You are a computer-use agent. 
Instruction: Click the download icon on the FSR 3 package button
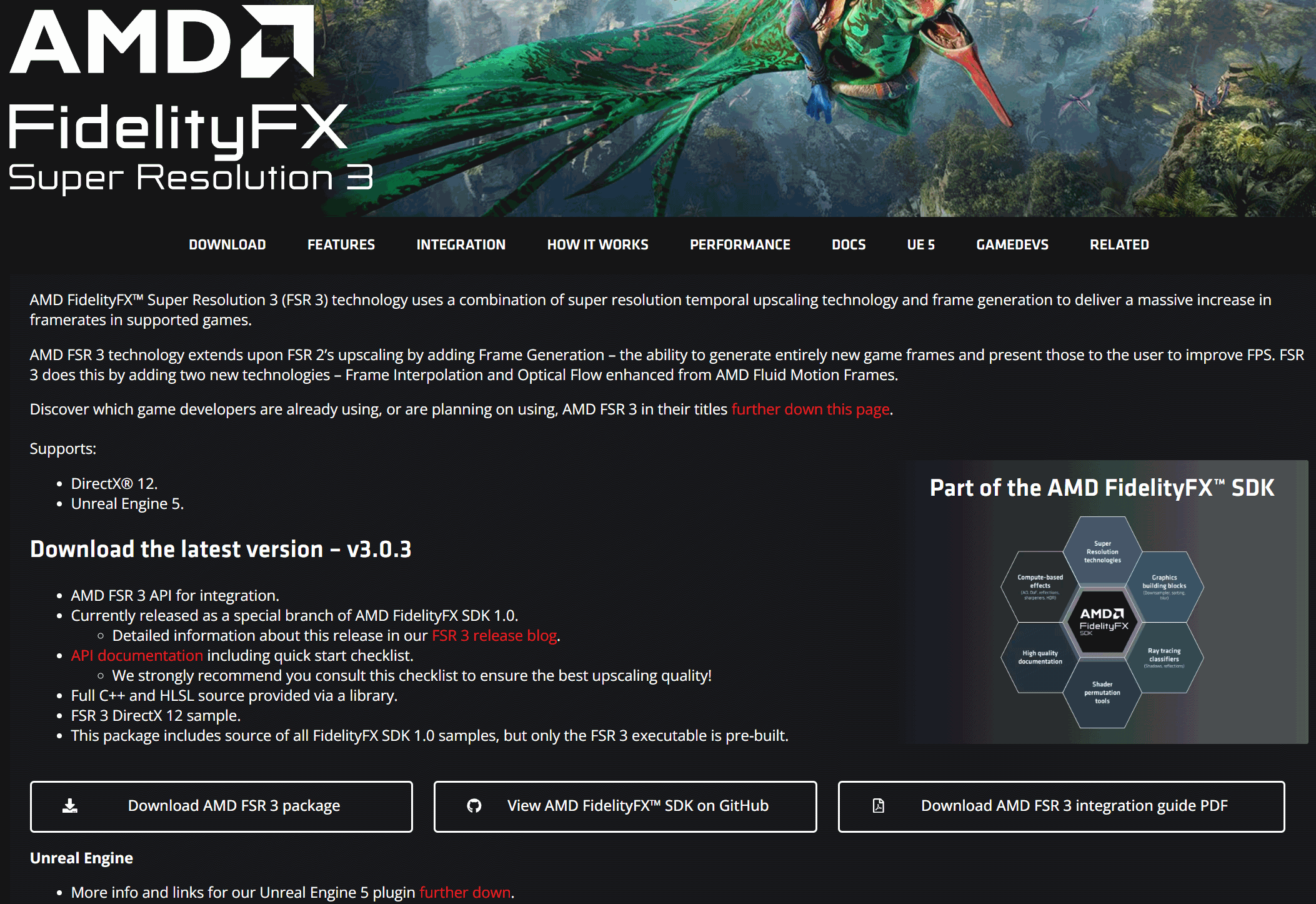[71, 806]
